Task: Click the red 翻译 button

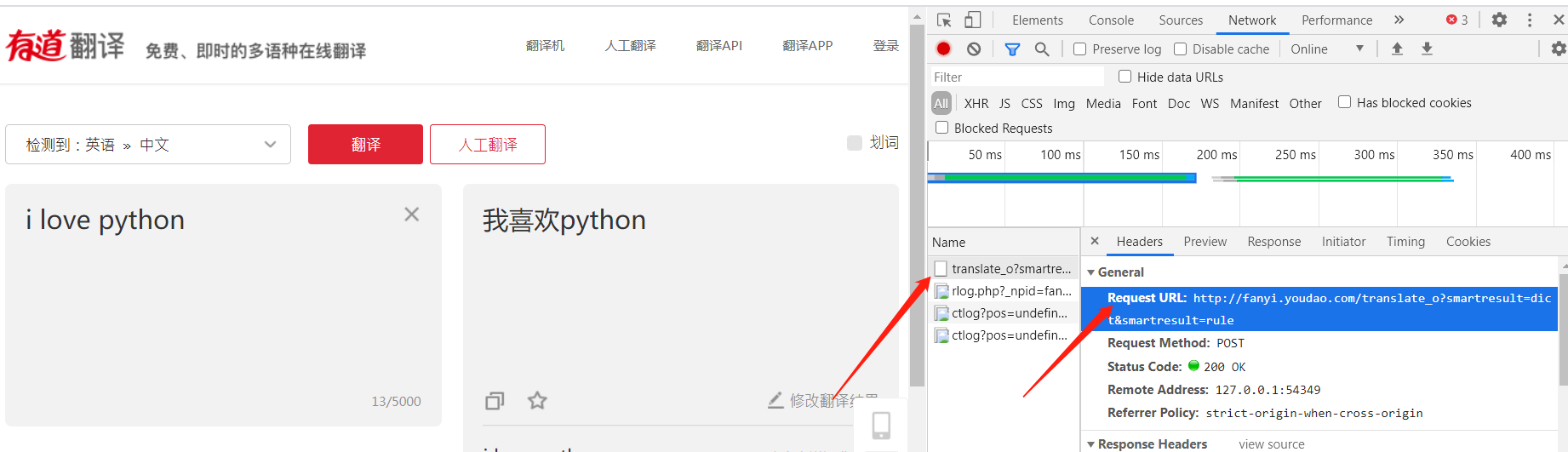Action: click(x=365, y=145)
